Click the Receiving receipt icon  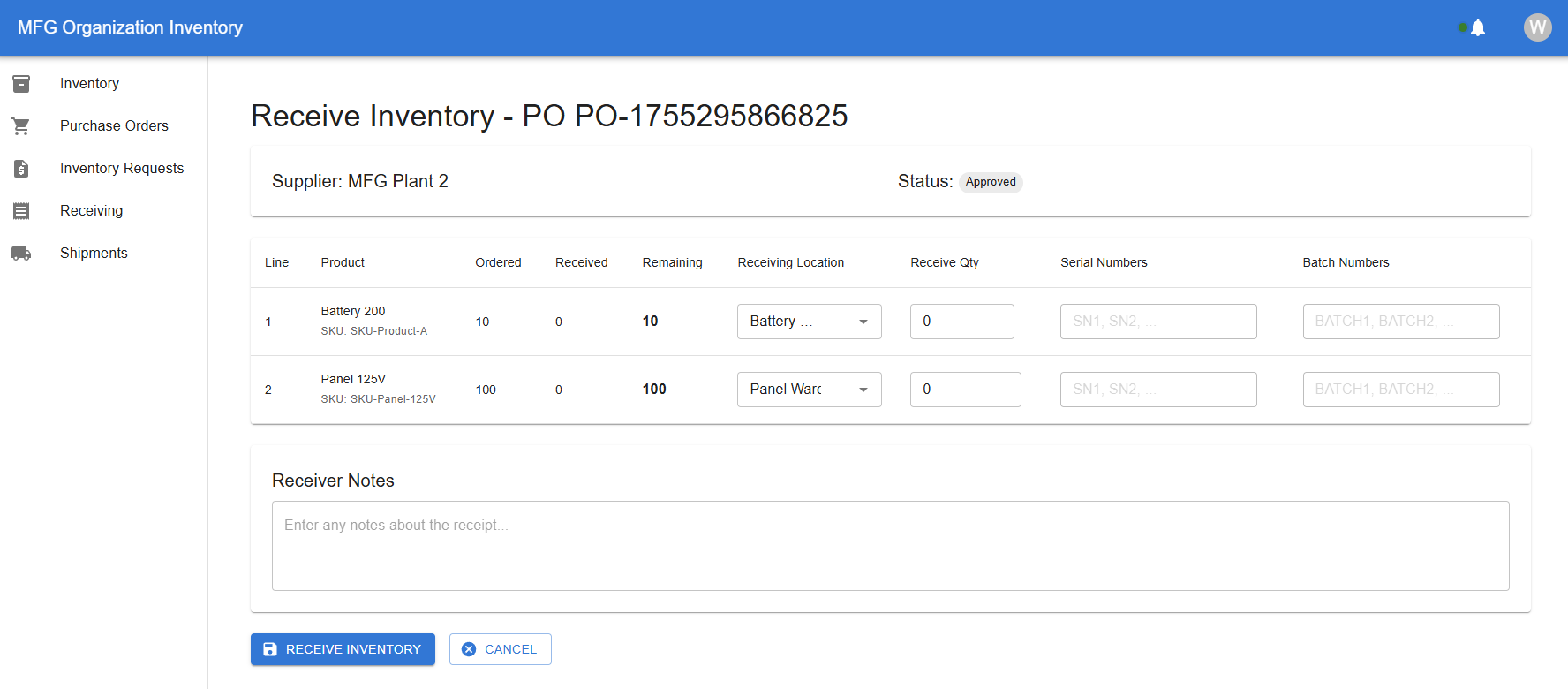tap(21, 211)
